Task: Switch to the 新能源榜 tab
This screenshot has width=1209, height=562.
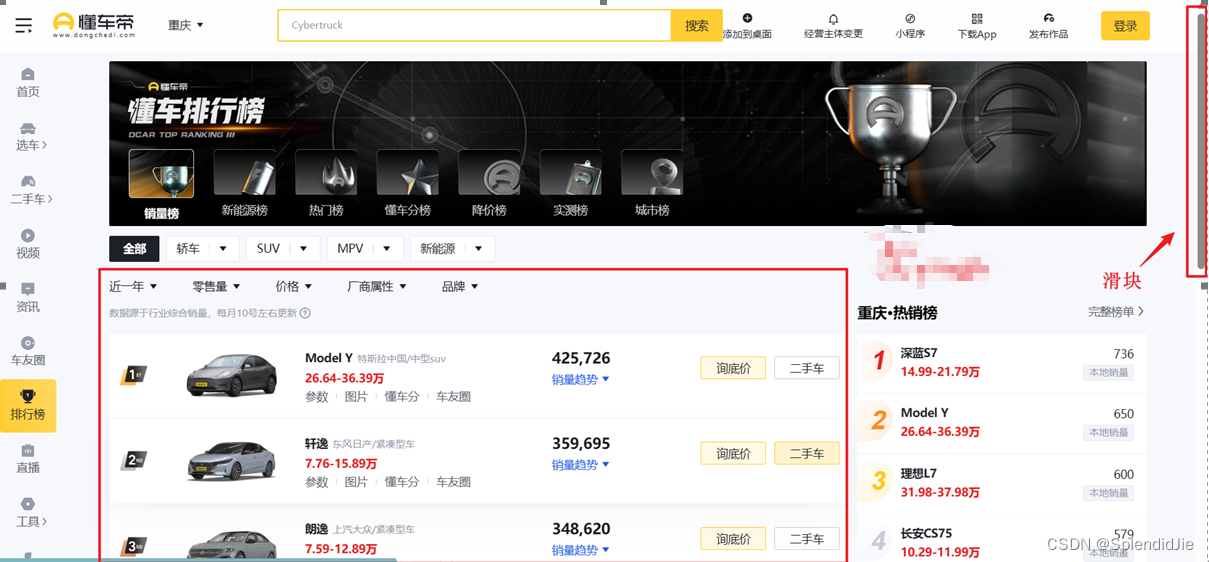Action: point(245,184)
